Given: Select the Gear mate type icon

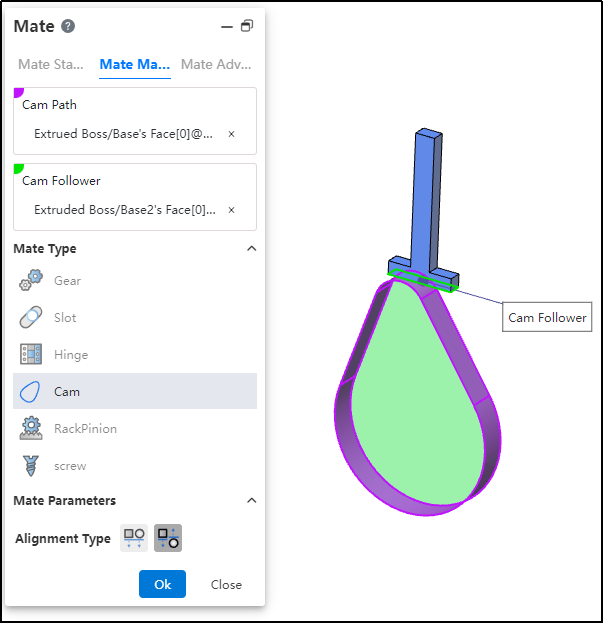Looking at the screenshot, I should click(x=31, y=281).
